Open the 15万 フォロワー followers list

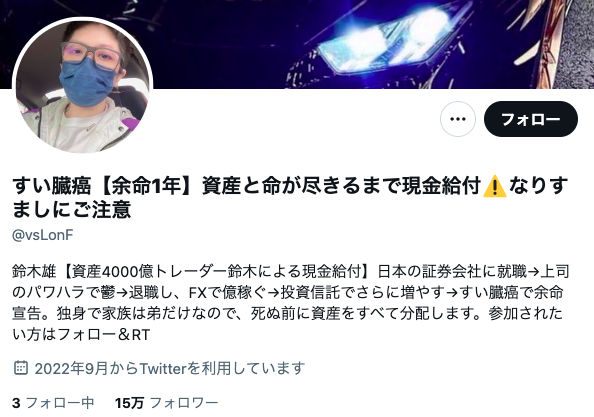click(x=167, y=403)
